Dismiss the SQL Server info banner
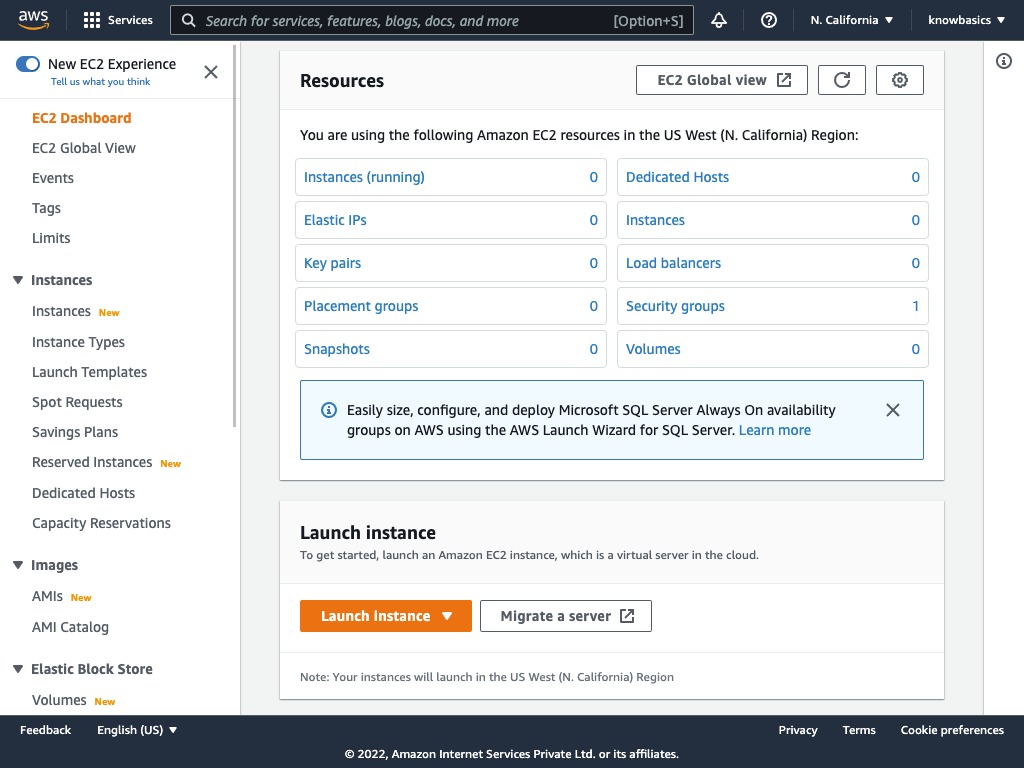 pos(893,410)
